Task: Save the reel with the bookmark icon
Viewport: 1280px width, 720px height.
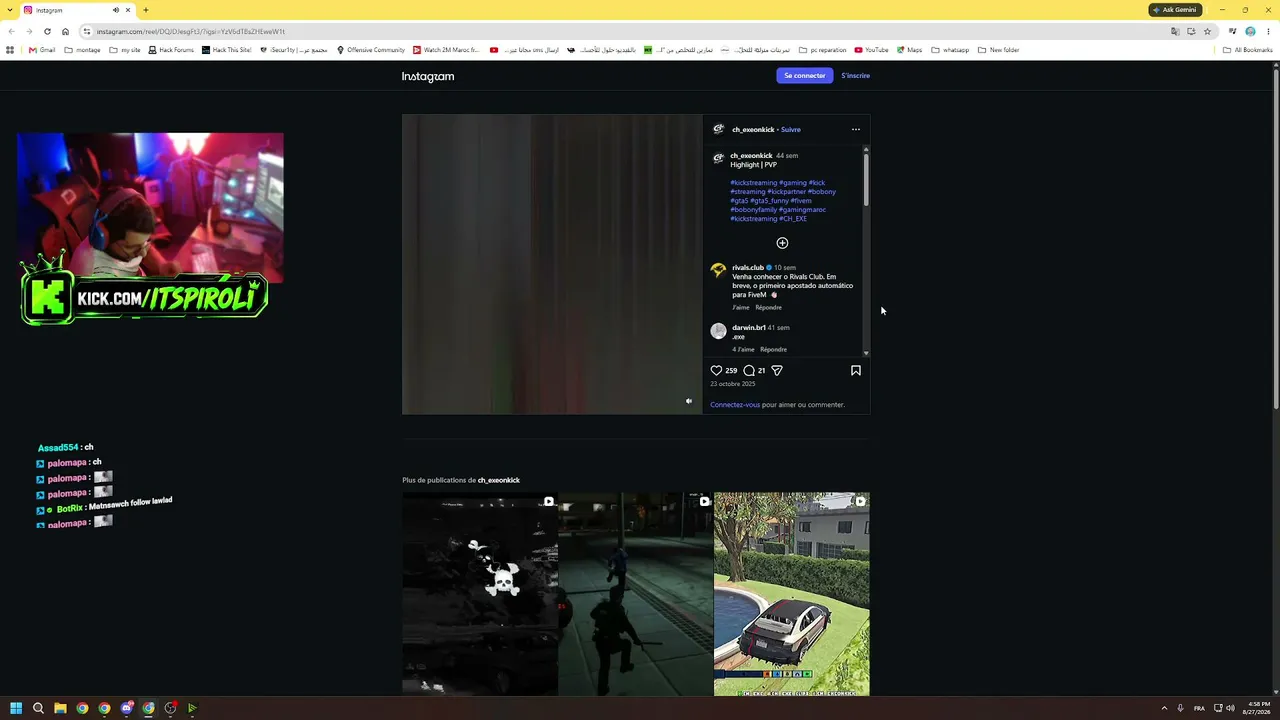Action: (x=856, y=370)
